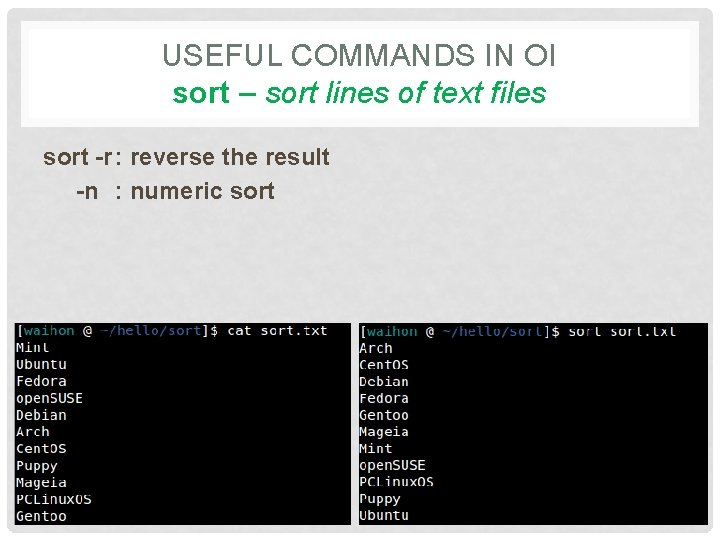720x540 pixels.
Task: Select 'Gentoo' in the sorted right terminal
Action: point(384,415)
